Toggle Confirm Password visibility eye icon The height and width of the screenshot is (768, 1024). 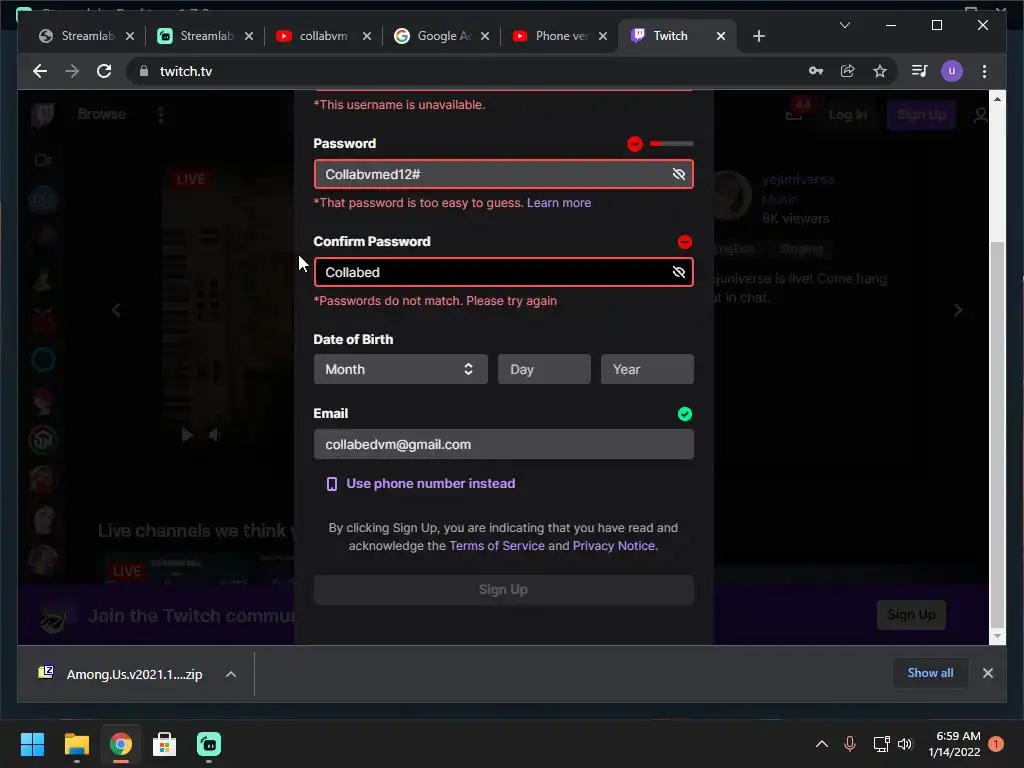[x=679, y=272]
